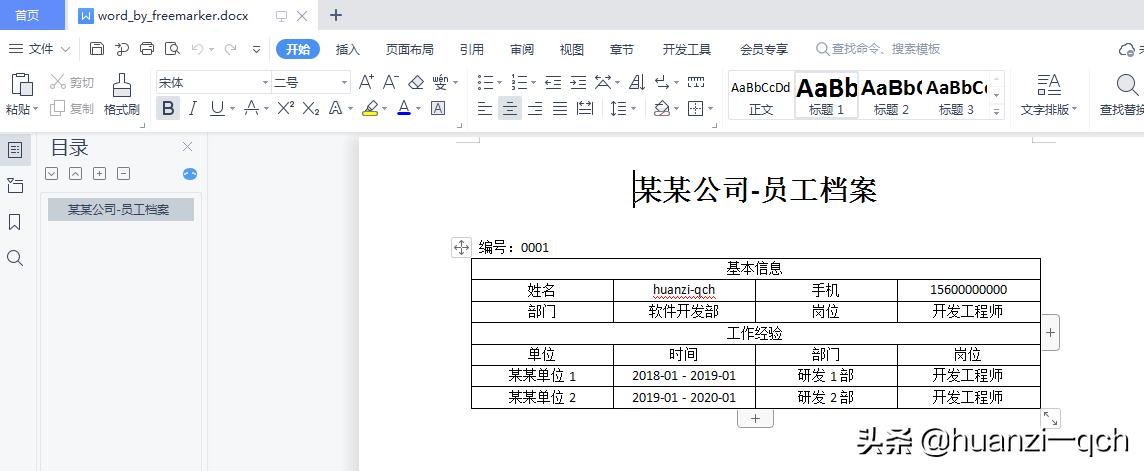The image size is (1144, 471).
Task: Apply Superscript X² formatting
Action: pos(286,109)
